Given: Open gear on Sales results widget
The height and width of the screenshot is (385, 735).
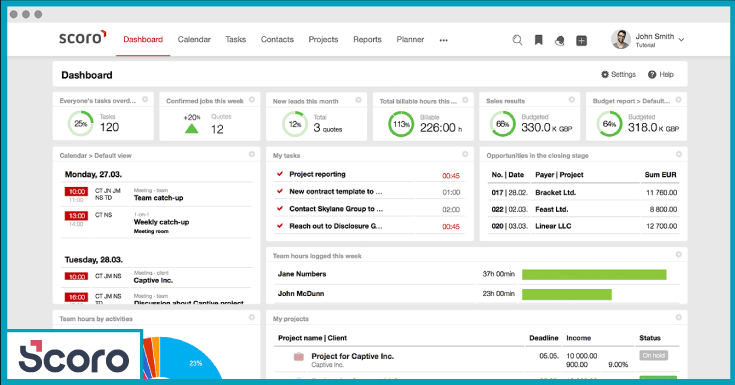Looking at the screenshot, I should (x=571, y=100).
